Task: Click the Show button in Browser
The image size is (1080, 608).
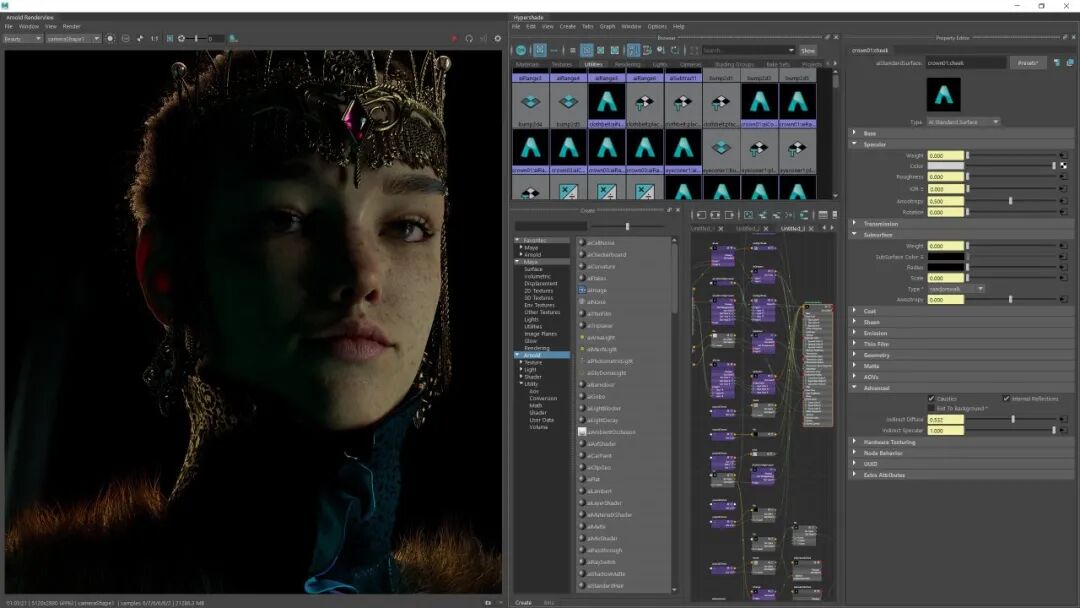Action: coord(808,50)
